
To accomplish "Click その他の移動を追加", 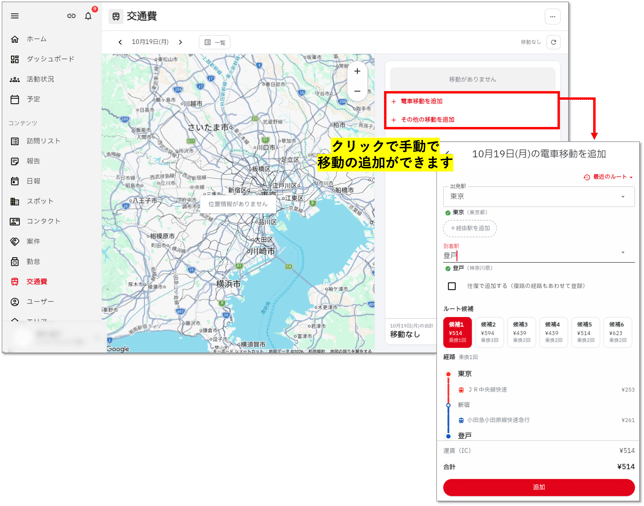I will (423, 120).
